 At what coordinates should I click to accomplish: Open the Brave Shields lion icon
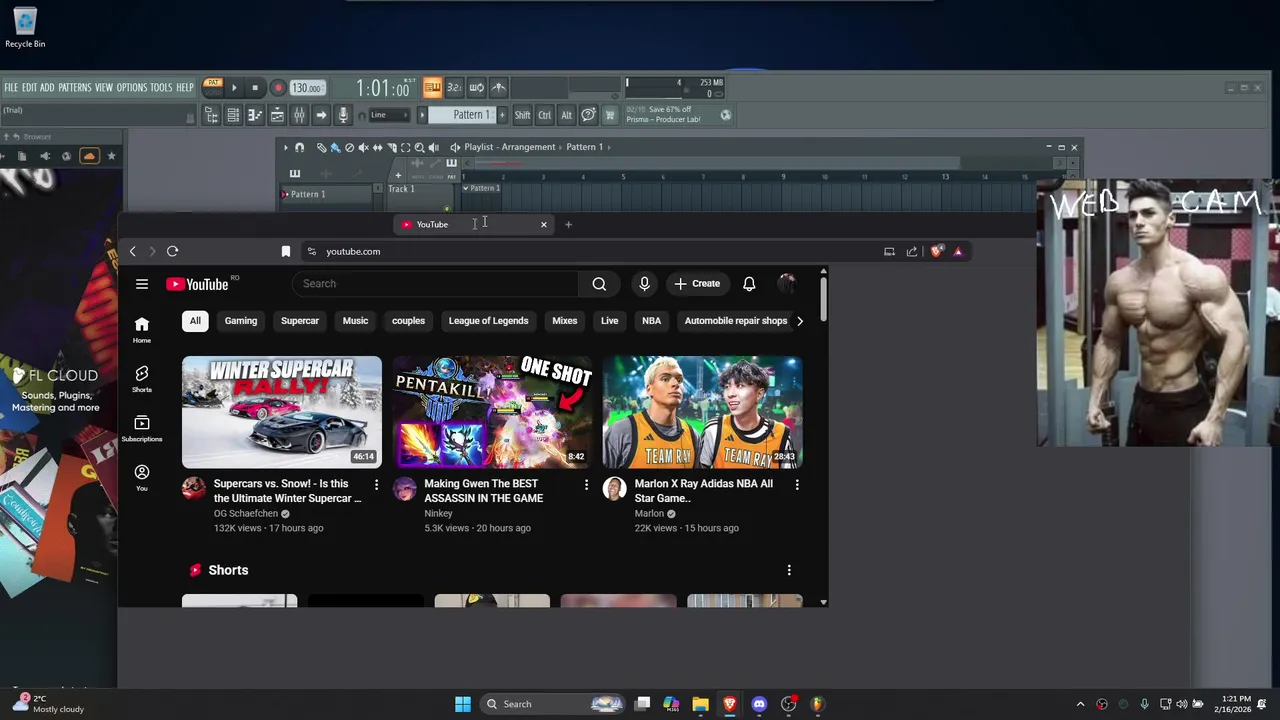pos(936,252)
